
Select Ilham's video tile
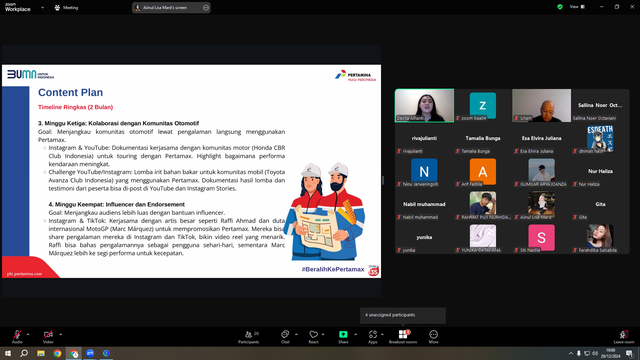pos(542,105)
